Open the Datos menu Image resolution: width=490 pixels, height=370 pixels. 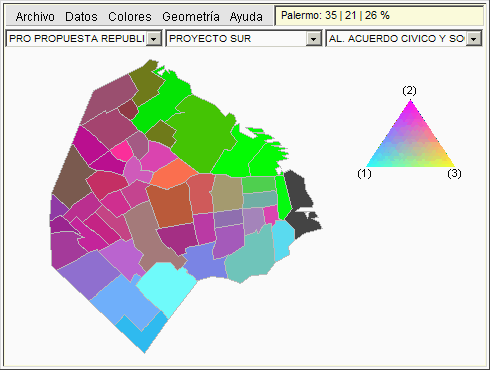tap(81, 16)
